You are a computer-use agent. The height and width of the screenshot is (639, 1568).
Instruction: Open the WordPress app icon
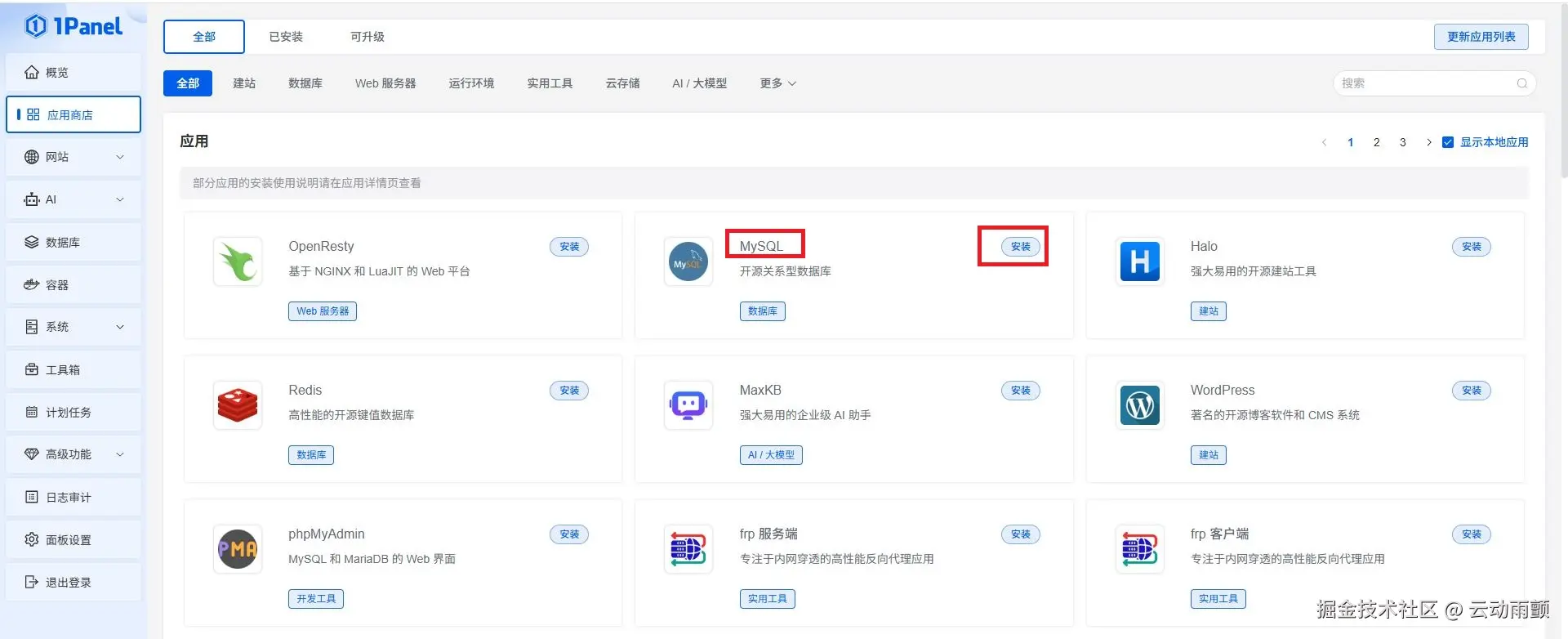click(x=1139, y=405)
